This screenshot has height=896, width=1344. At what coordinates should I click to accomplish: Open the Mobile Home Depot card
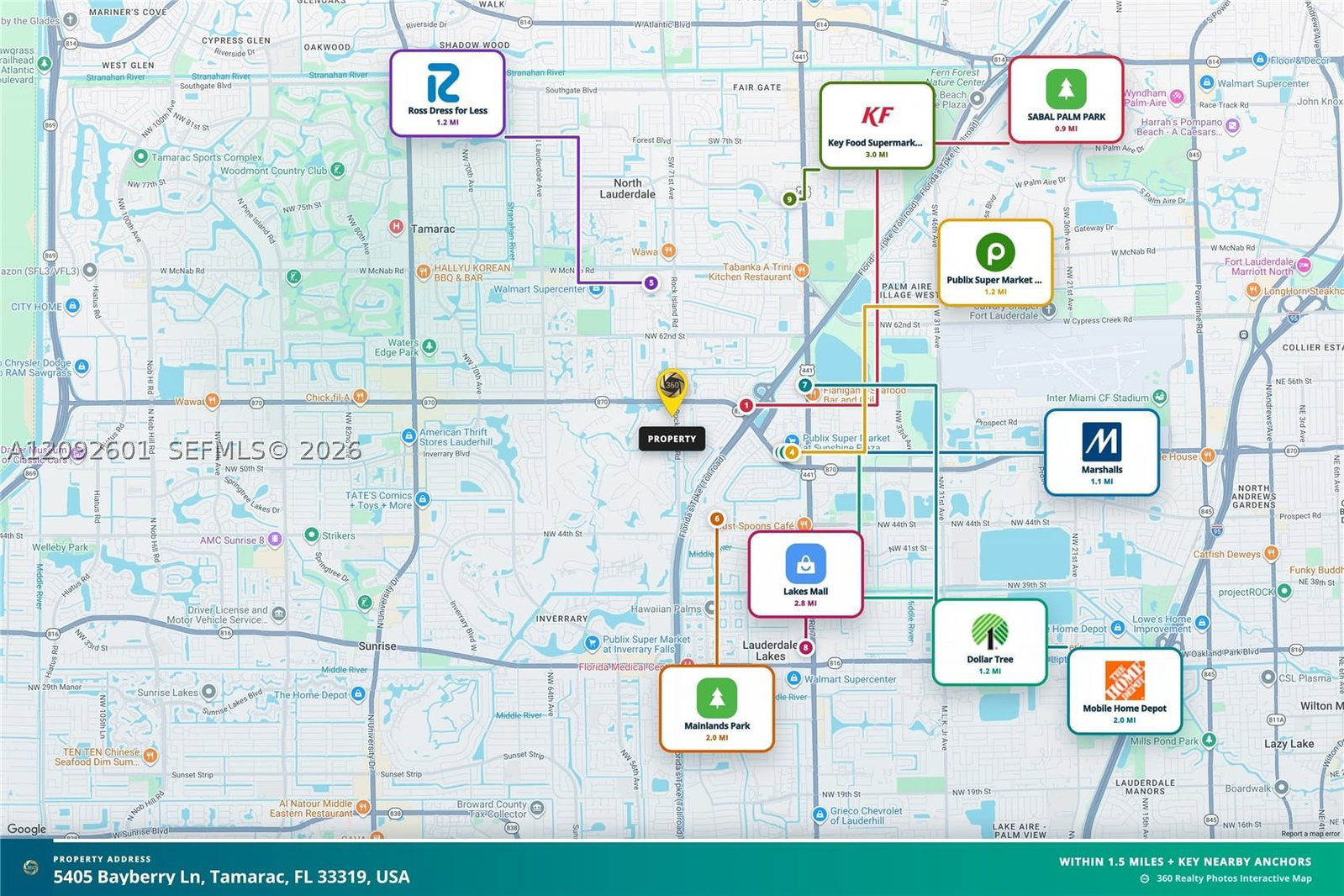pyautogui.click(x=1125, y=691)
